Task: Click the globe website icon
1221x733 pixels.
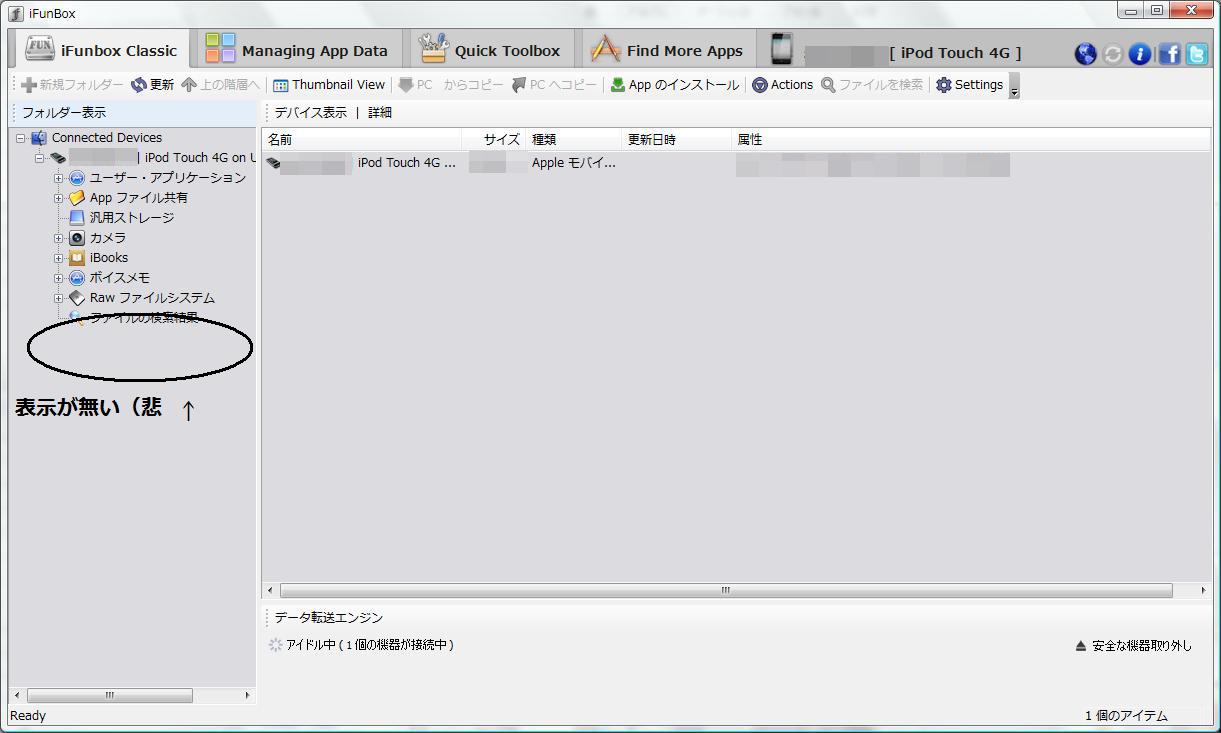Action: point(1085,54)
